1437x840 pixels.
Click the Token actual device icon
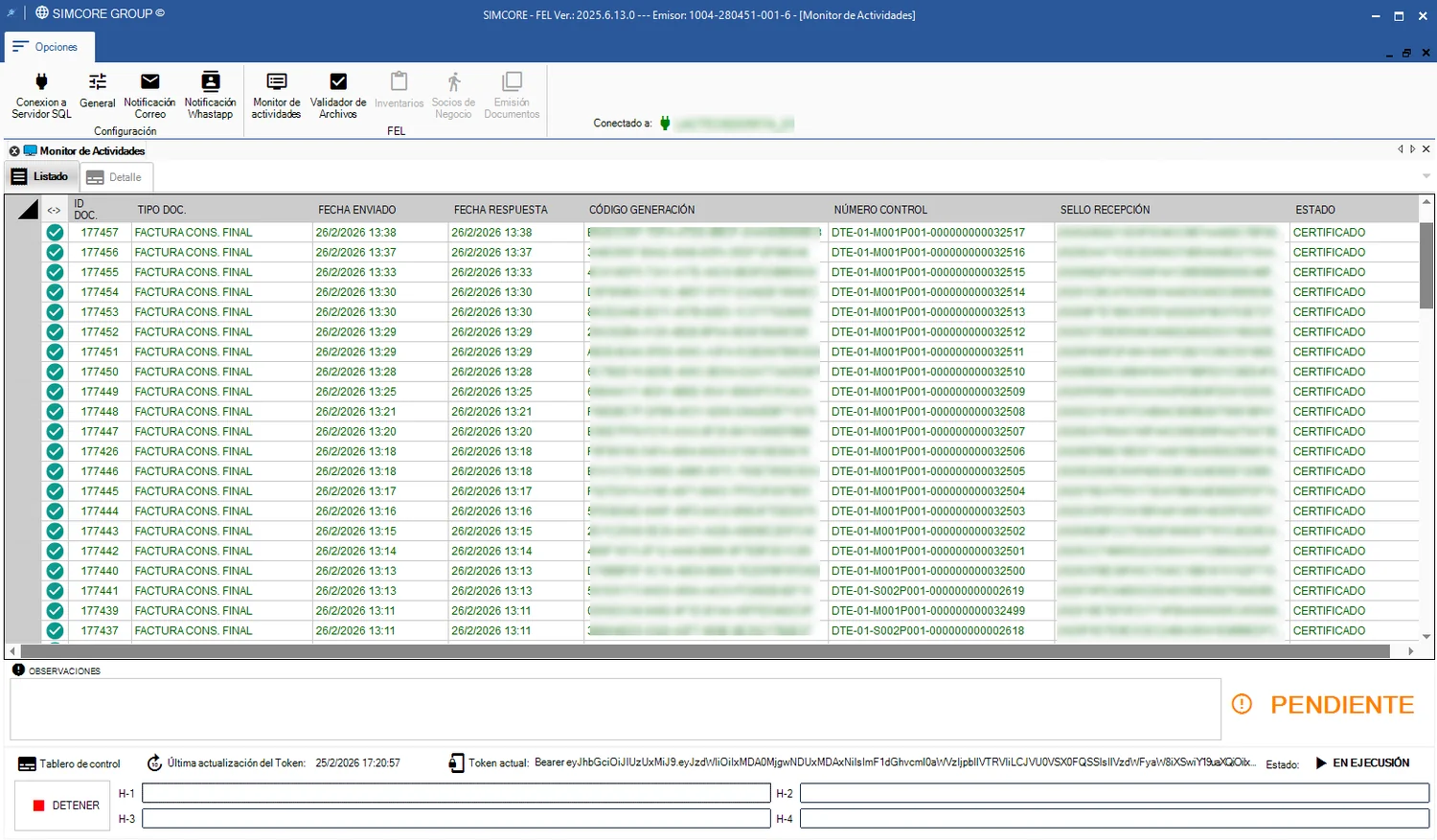tap(456, 763)
